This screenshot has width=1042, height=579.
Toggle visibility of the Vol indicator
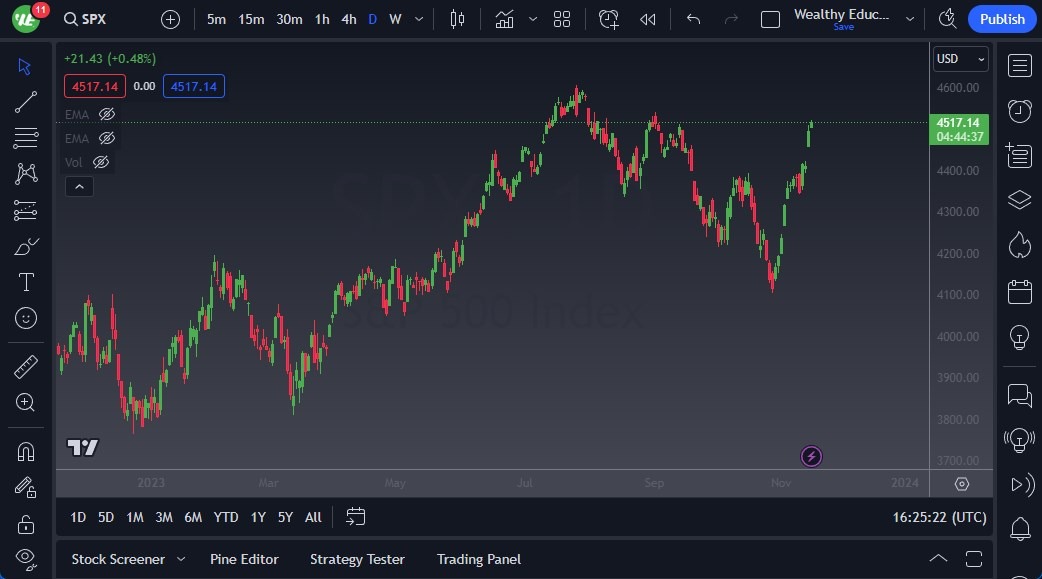101,162
